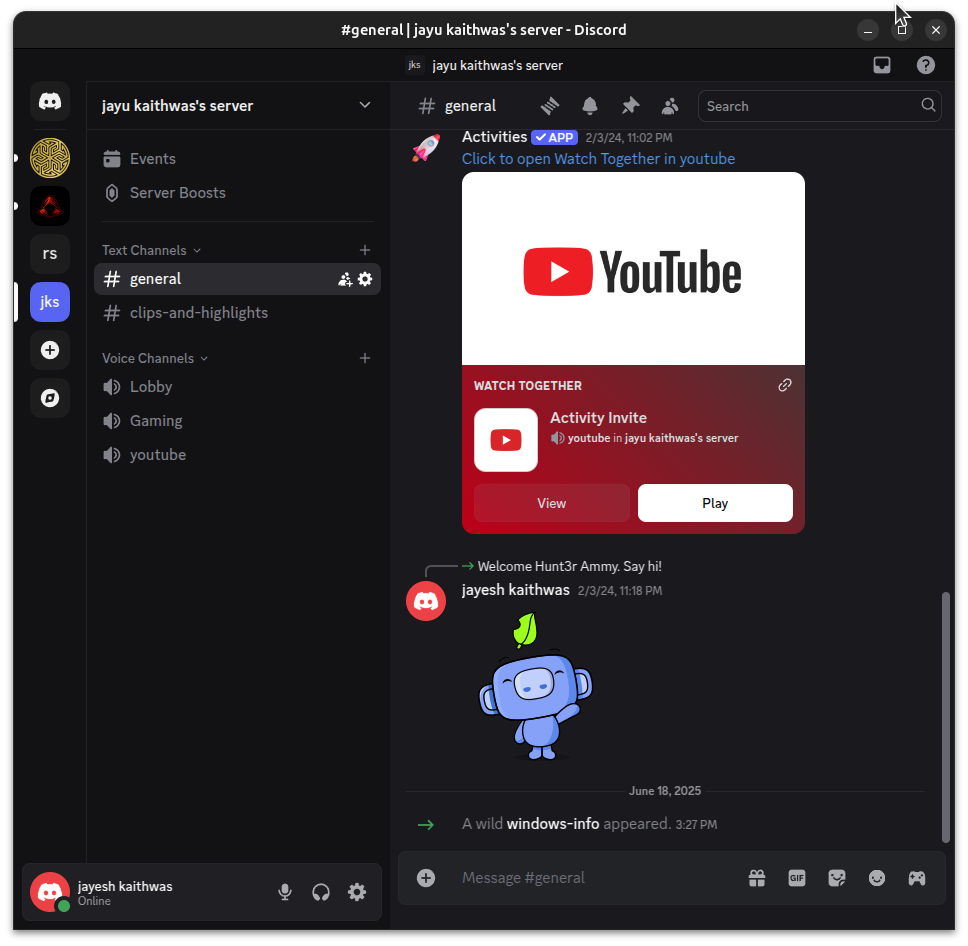This screenshot has width=968, height=946.
Task: Create invite for general channel
Action: [344, 280]
